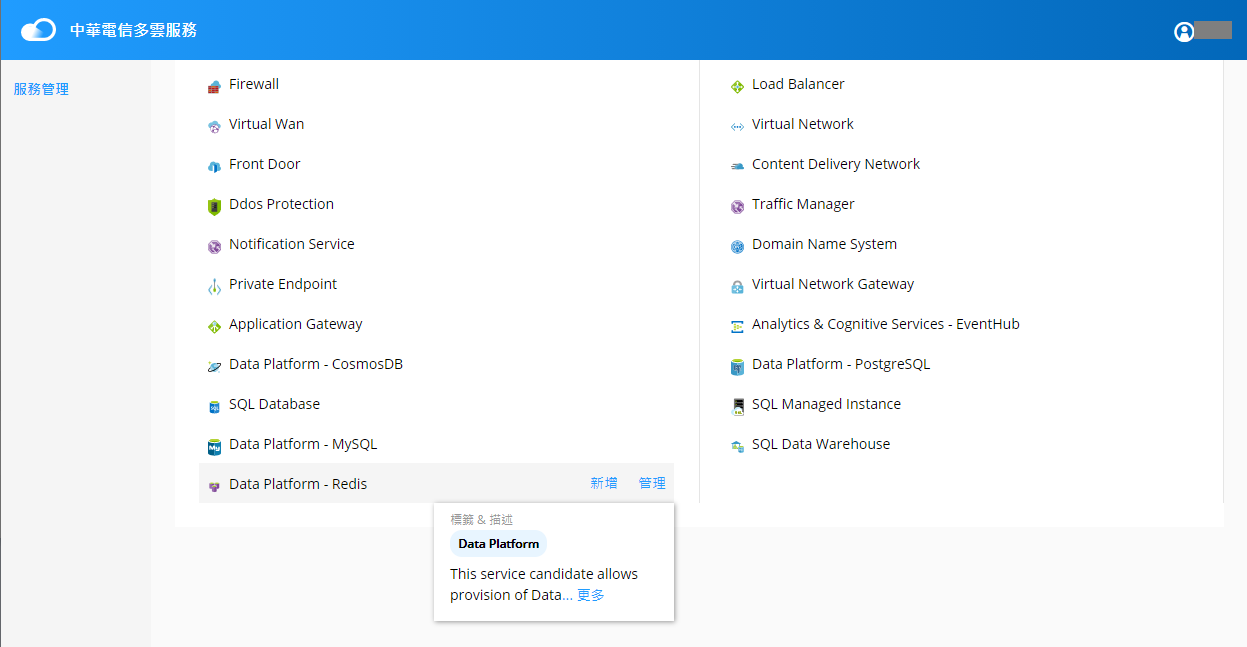Select Traffic Manager label

click(x=804, y=204)
